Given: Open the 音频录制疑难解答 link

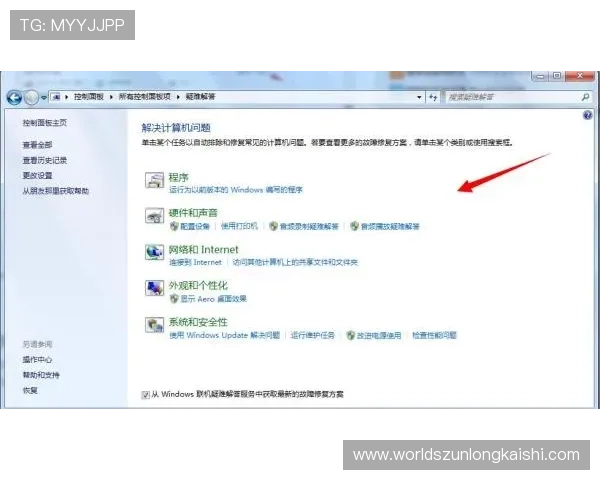Looking at the screenshot, I should tap(309, 227).
